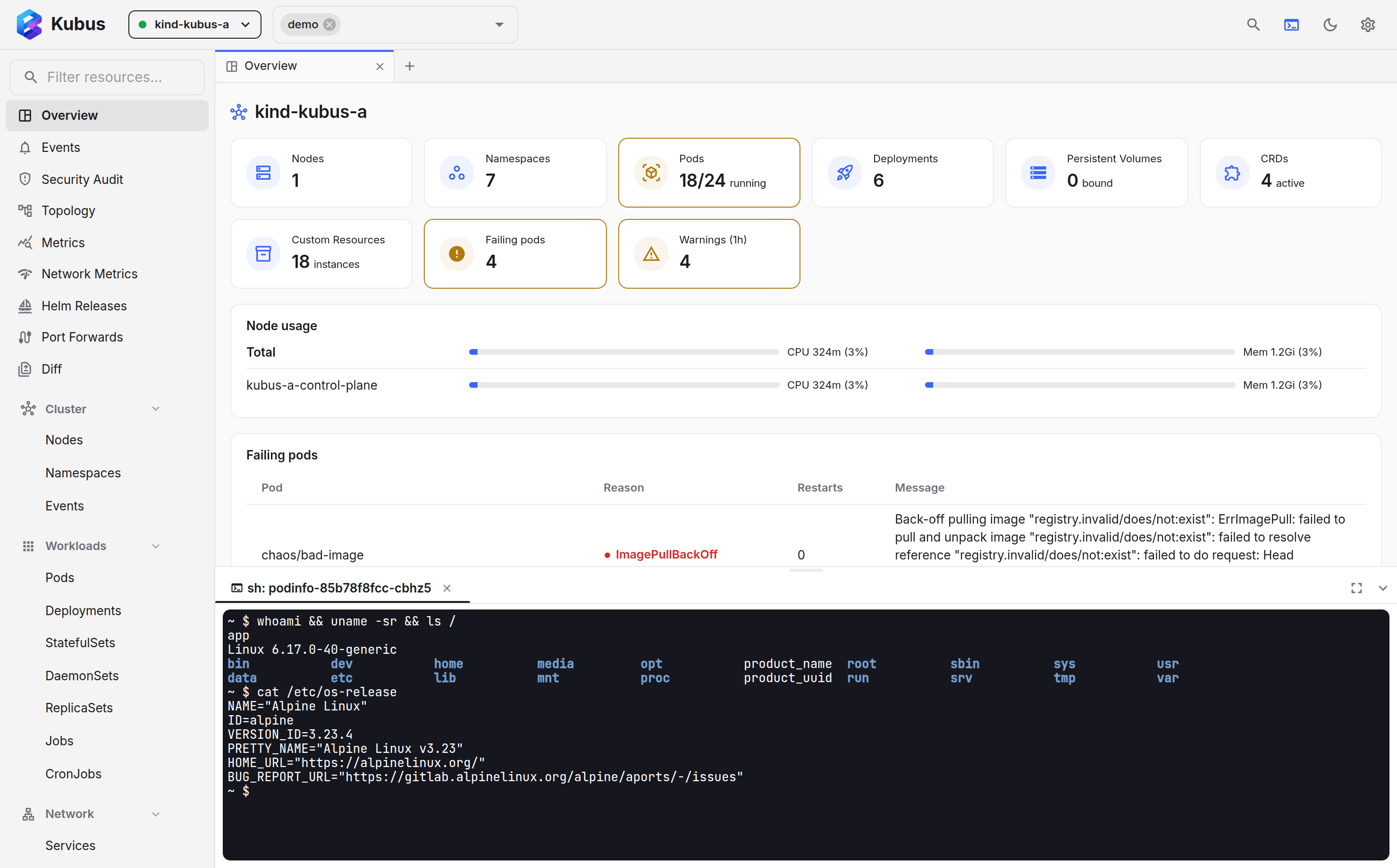Close the Overview tab
The image size is (1397, 868).
[x=379, y=67]
